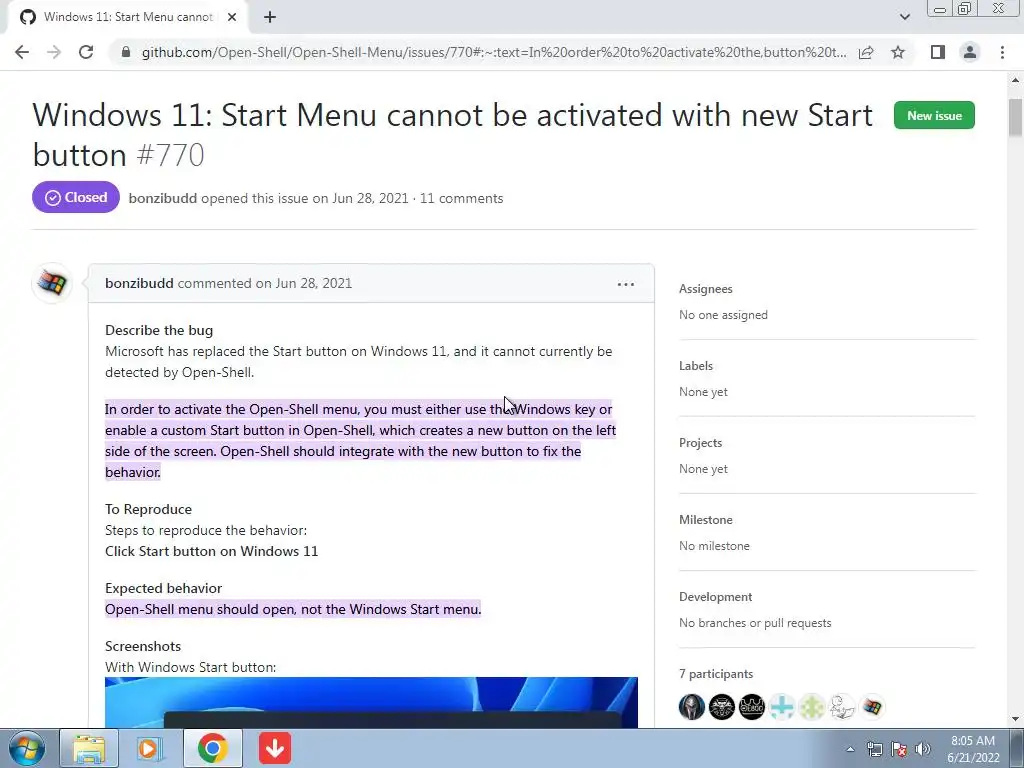Click the lock icon in address bar
The image size is (1024, 768).
coord(126,52)
